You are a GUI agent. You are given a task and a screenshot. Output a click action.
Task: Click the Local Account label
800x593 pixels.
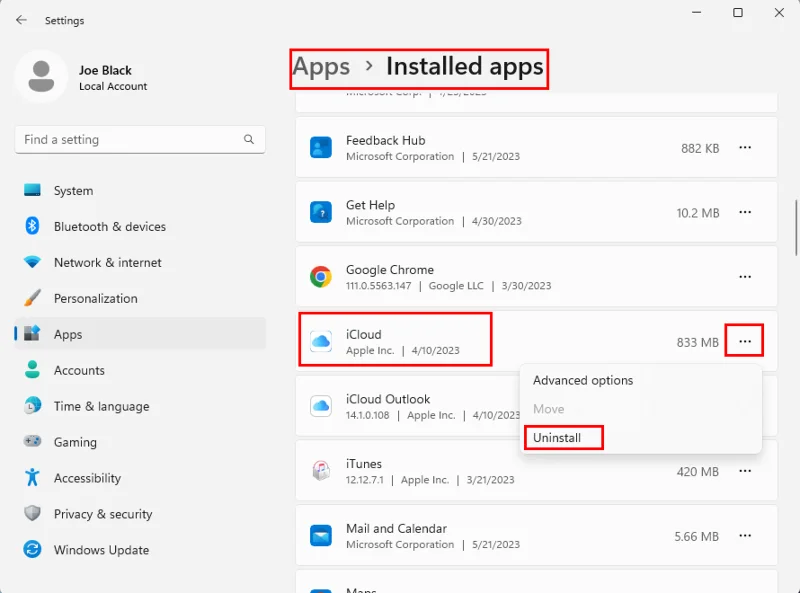pyautogui.click(x=113, y=86)
